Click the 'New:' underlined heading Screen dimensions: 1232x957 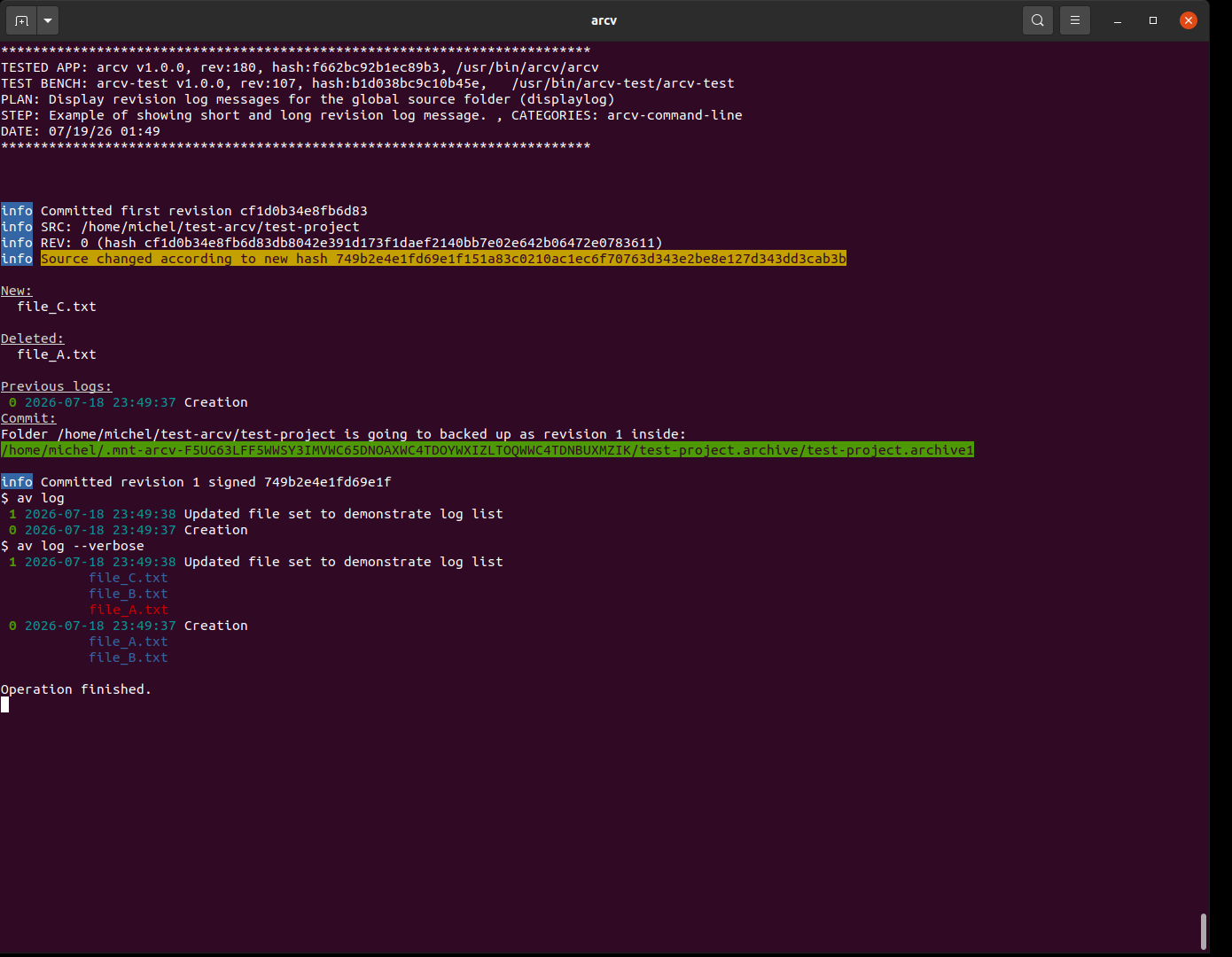tap(17, 291)
